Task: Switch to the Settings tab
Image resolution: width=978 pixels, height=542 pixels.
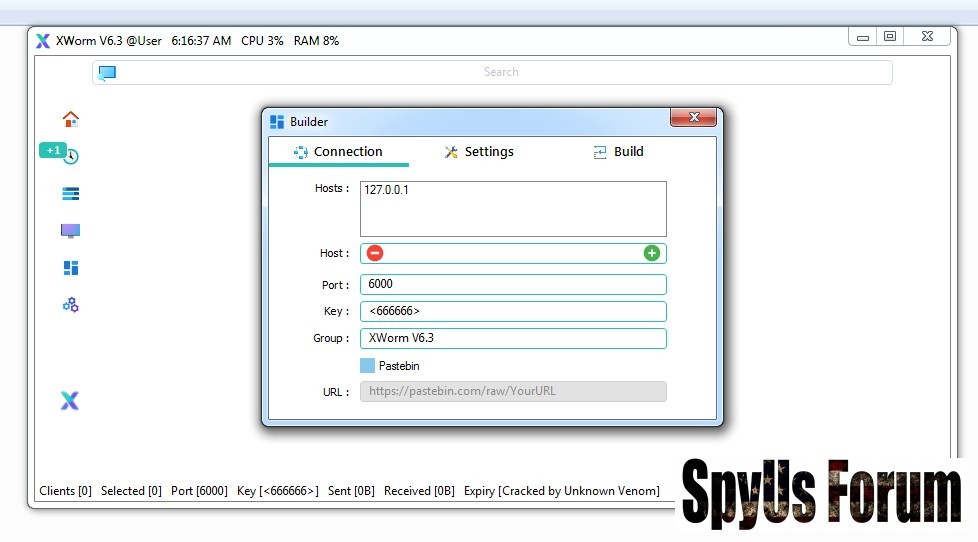Action: pyautogui.click(x=478, y=152)
